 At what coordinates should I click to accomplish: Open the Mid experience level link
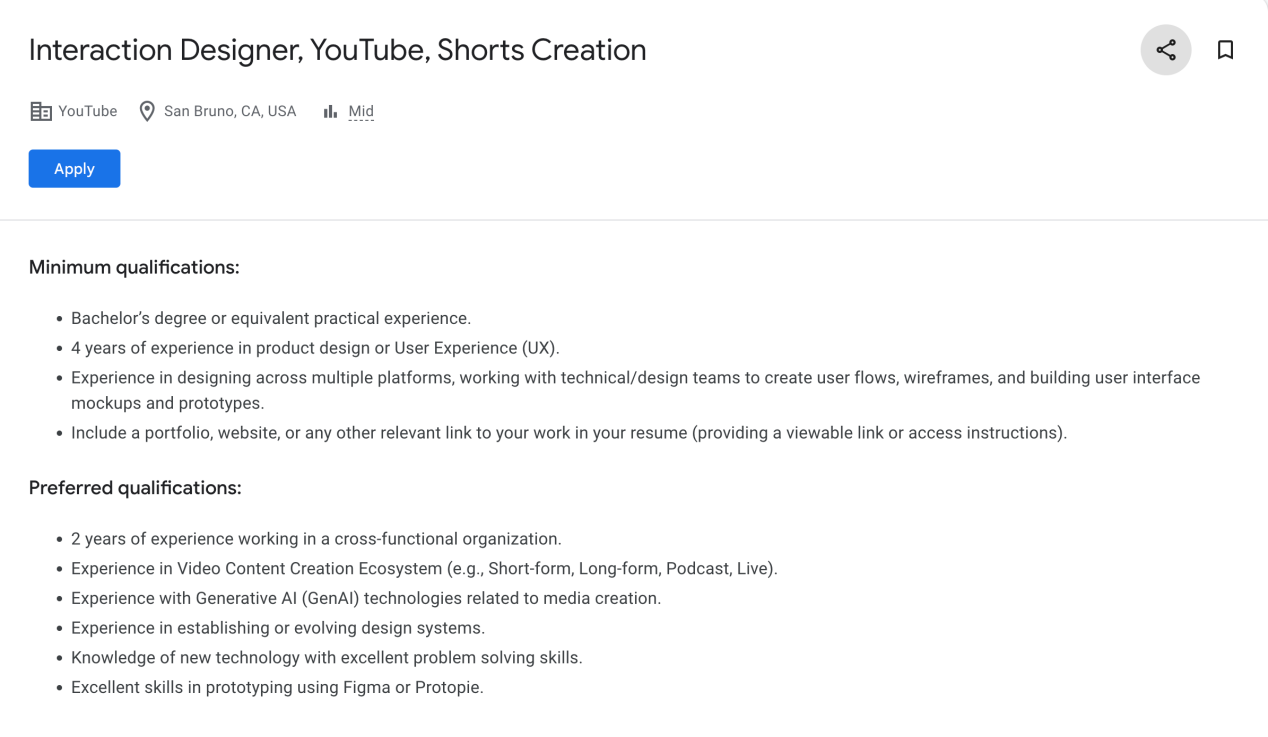[361, 112]
